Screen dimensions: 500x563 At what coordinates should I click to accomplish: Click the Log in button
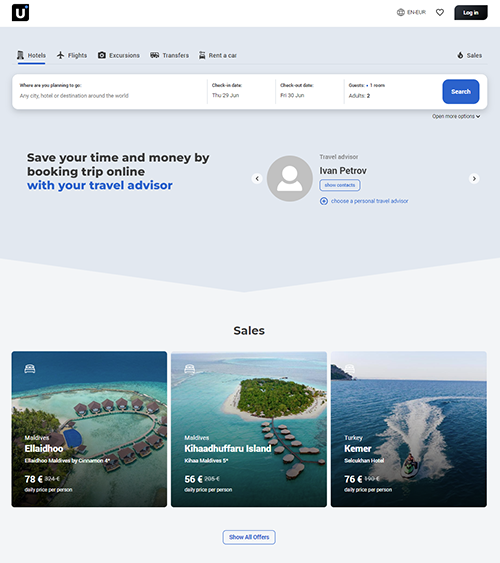click(471, 13)
